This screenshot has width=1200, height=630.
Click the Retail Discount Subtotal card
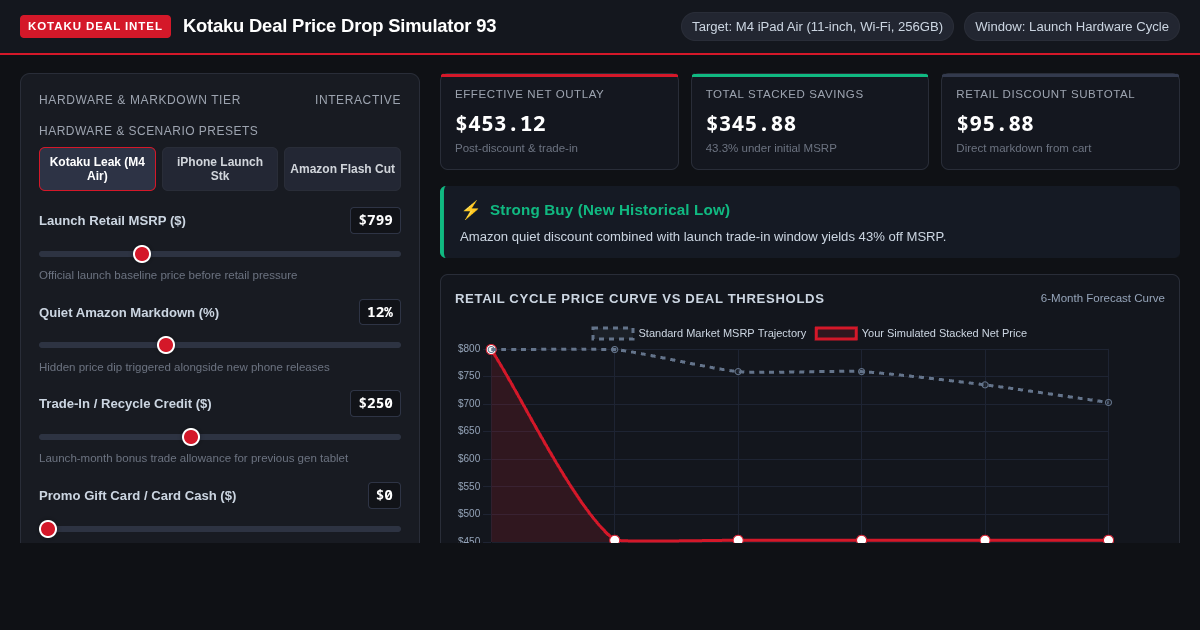pyautogui.click(x=1060, y=122)
